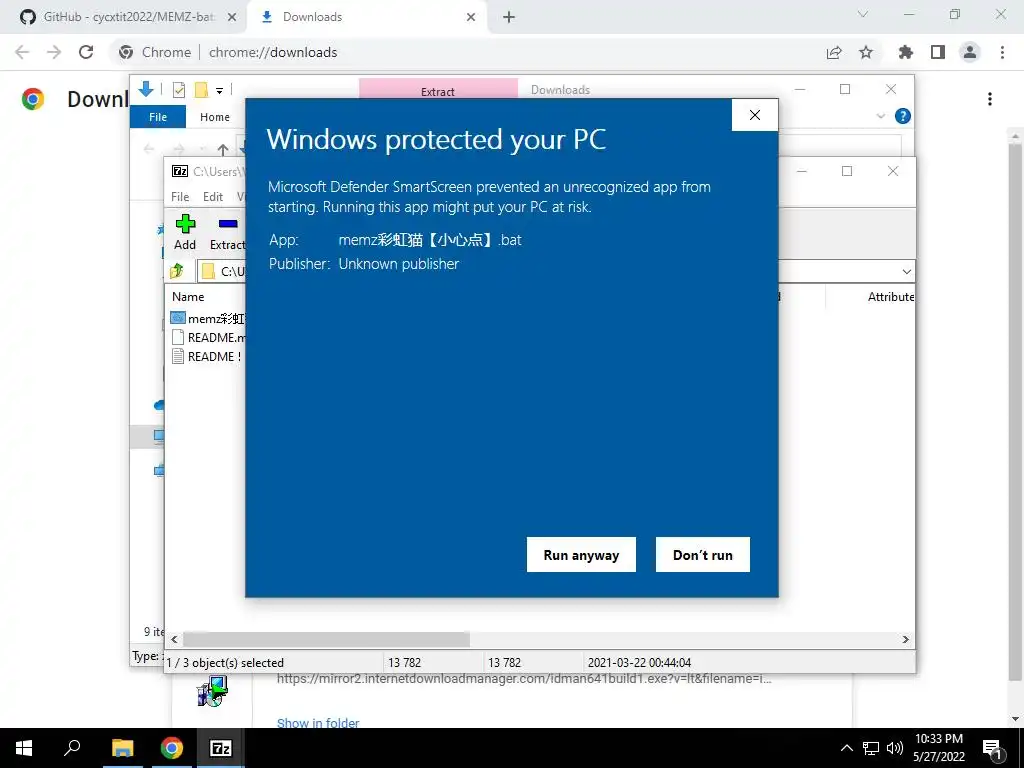The image size is (1024, 768).
Task: Switch to 7-Zip from taskbar
Action: point(220,748)
